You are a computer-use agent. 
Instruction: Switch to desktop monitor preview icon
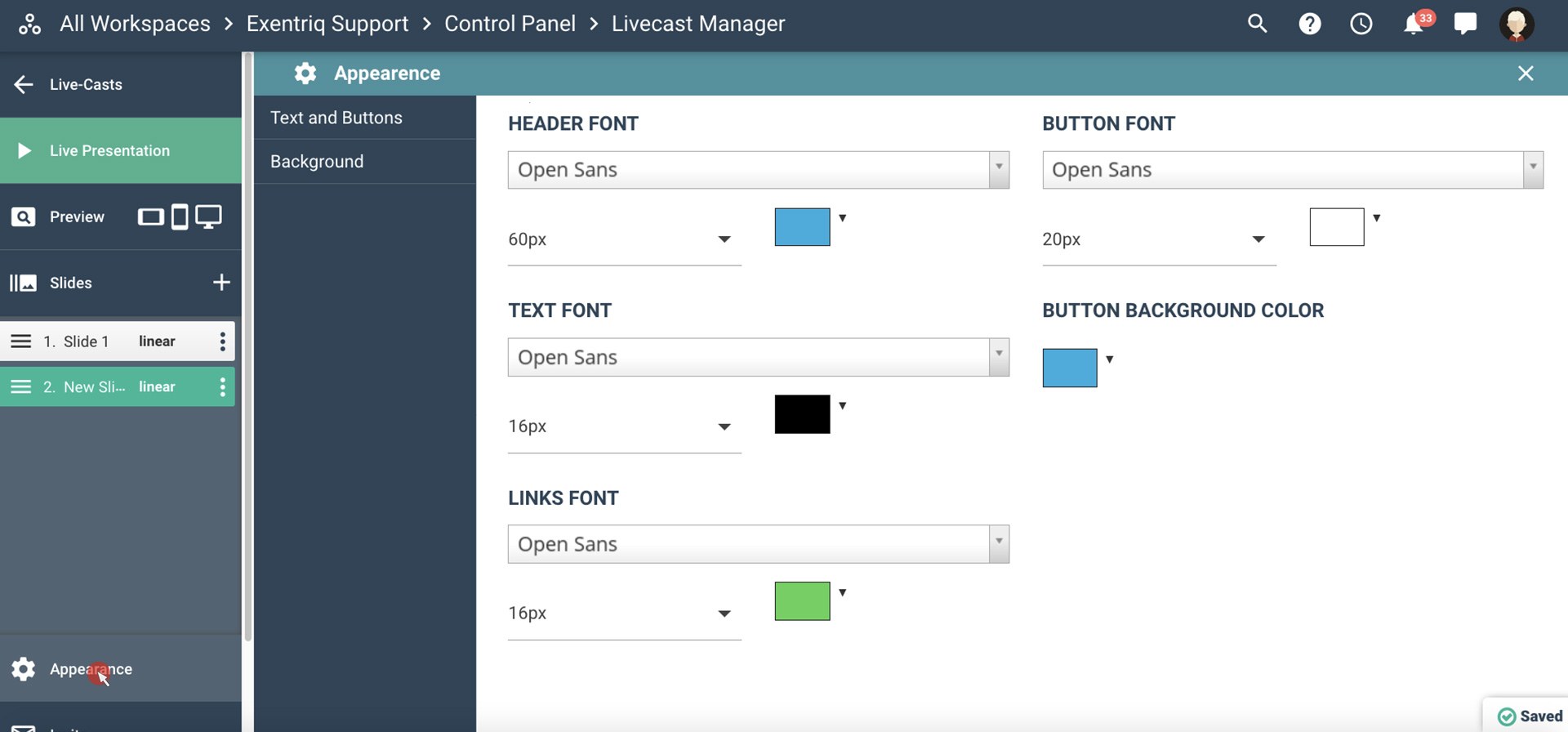(208, 216)
